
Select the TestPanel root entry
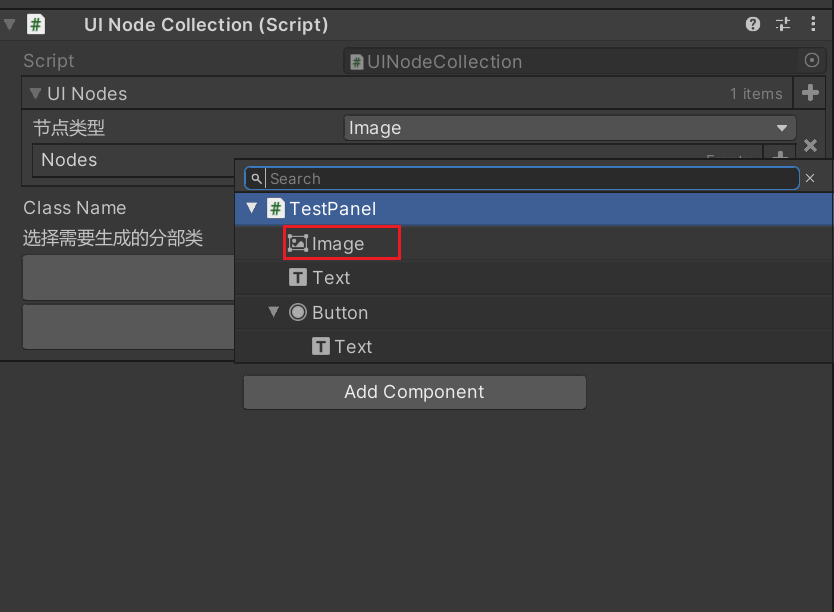pos(332,209)
